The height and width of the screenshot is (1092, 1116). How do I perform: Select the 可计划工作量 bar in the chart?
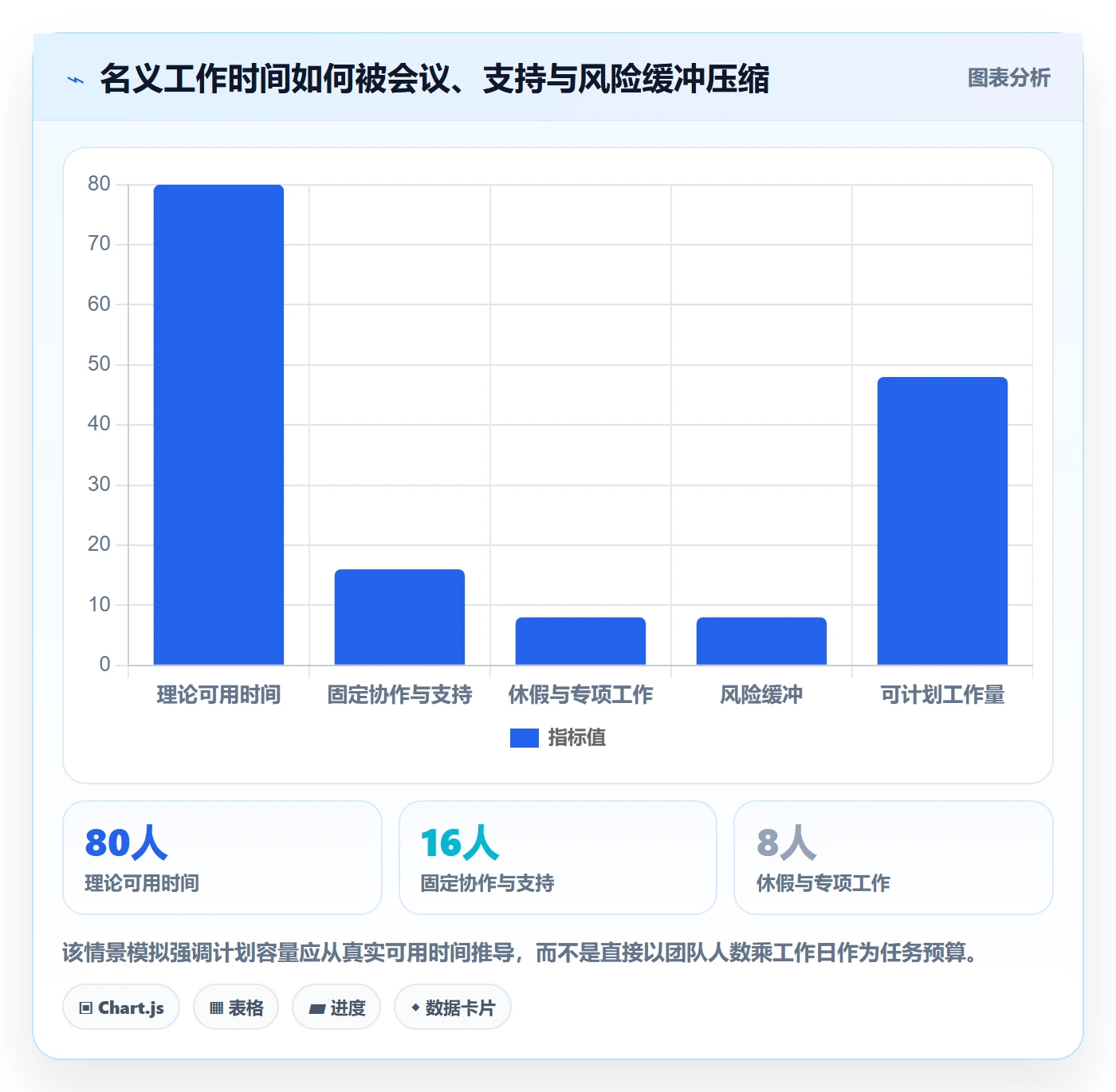pyautogui.click(x=942, y=520)
